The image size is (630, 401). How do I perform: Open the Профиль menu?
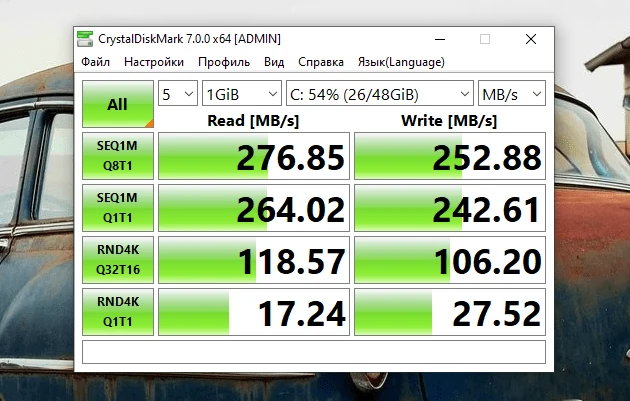[224, 62]
